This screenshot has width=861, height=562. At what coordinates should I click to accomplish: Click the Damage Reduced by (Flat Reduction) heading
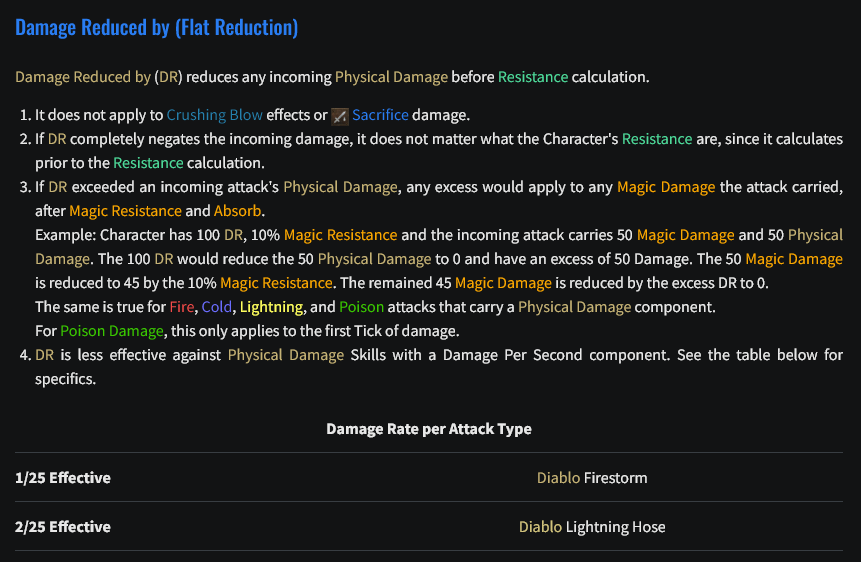pos(156,27)
